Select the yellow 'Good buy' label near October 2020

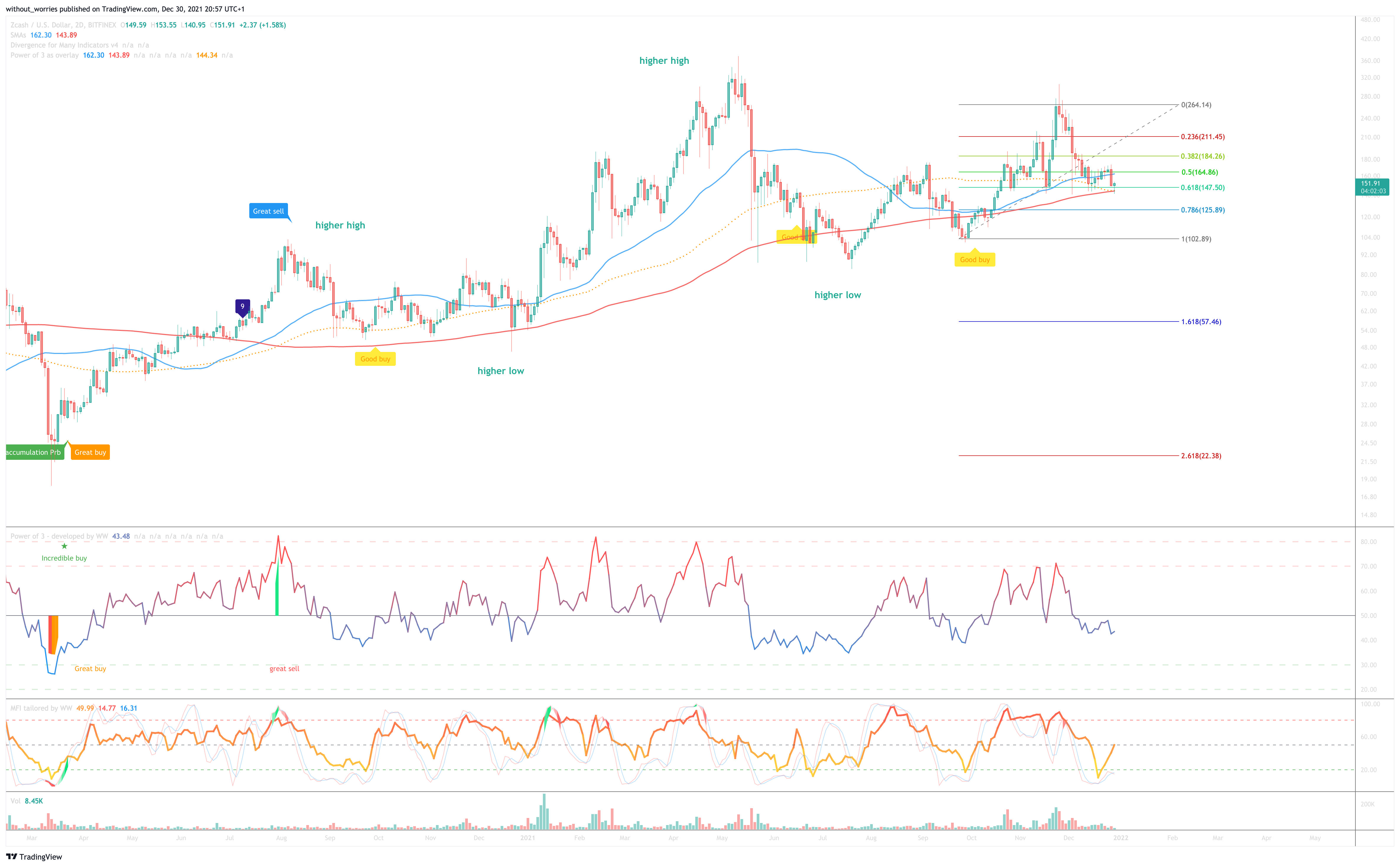tap(375, 359)
